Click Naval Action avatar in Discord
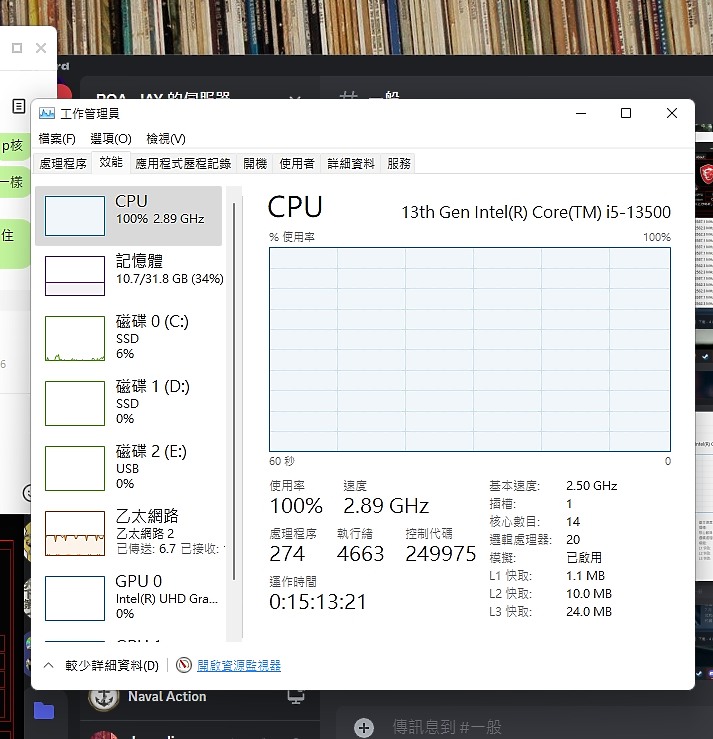This screenshot has height=739, width=713. tap(104, 698)
